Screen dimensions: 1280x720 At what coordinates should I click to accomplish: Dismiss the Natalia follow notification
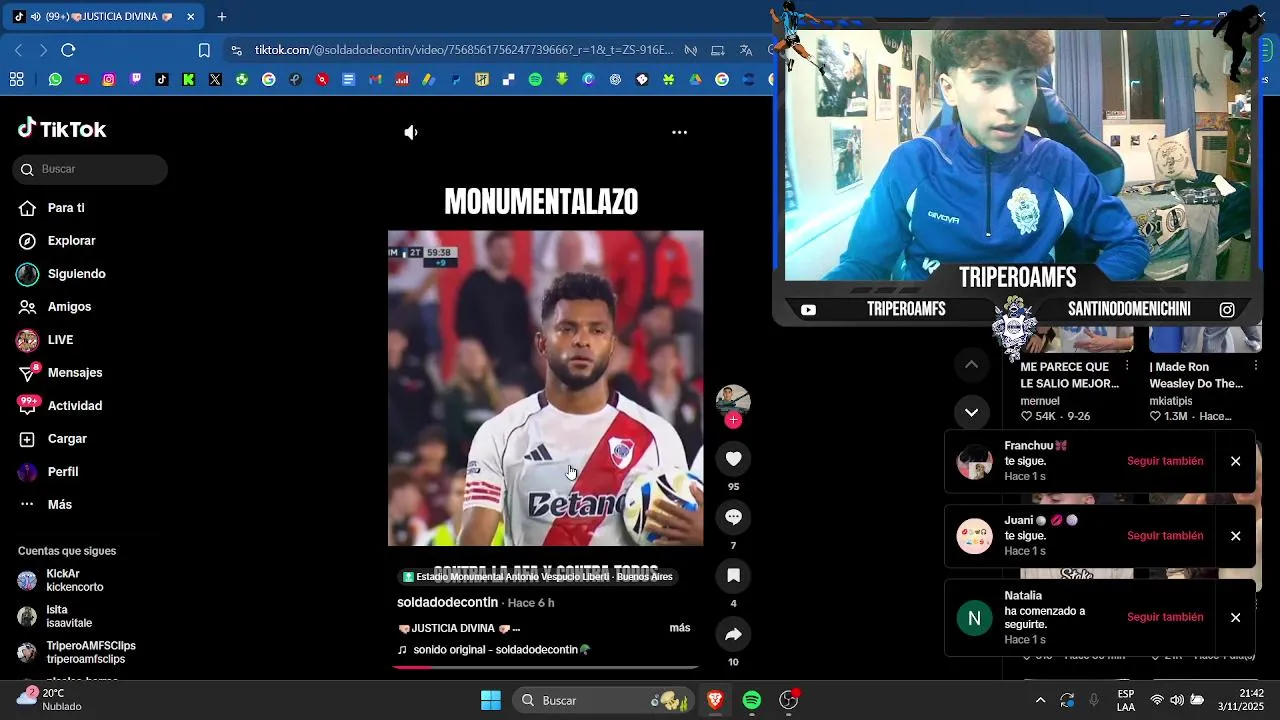pos(1235,617)
